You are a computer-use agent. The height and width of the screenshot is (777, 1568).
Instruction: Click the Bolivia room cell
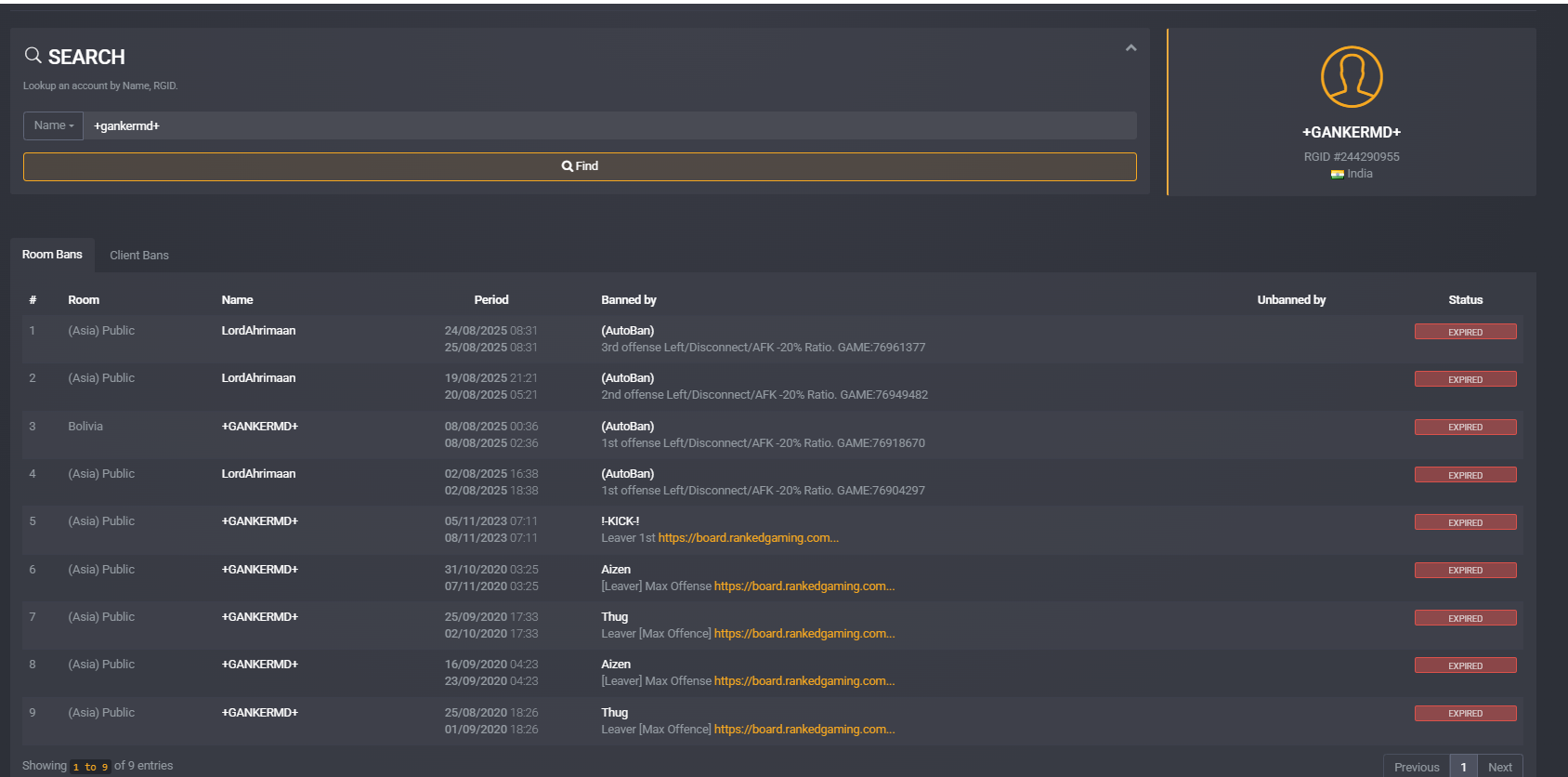click(85, 427)
